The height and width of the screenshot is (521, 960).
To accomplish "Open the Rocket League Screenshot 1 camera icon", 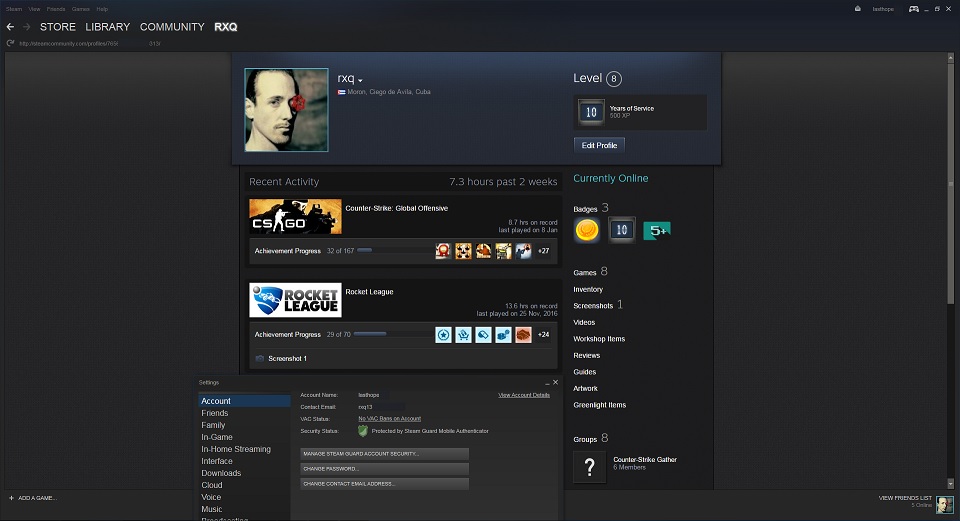I will click(x=260, y=359).
